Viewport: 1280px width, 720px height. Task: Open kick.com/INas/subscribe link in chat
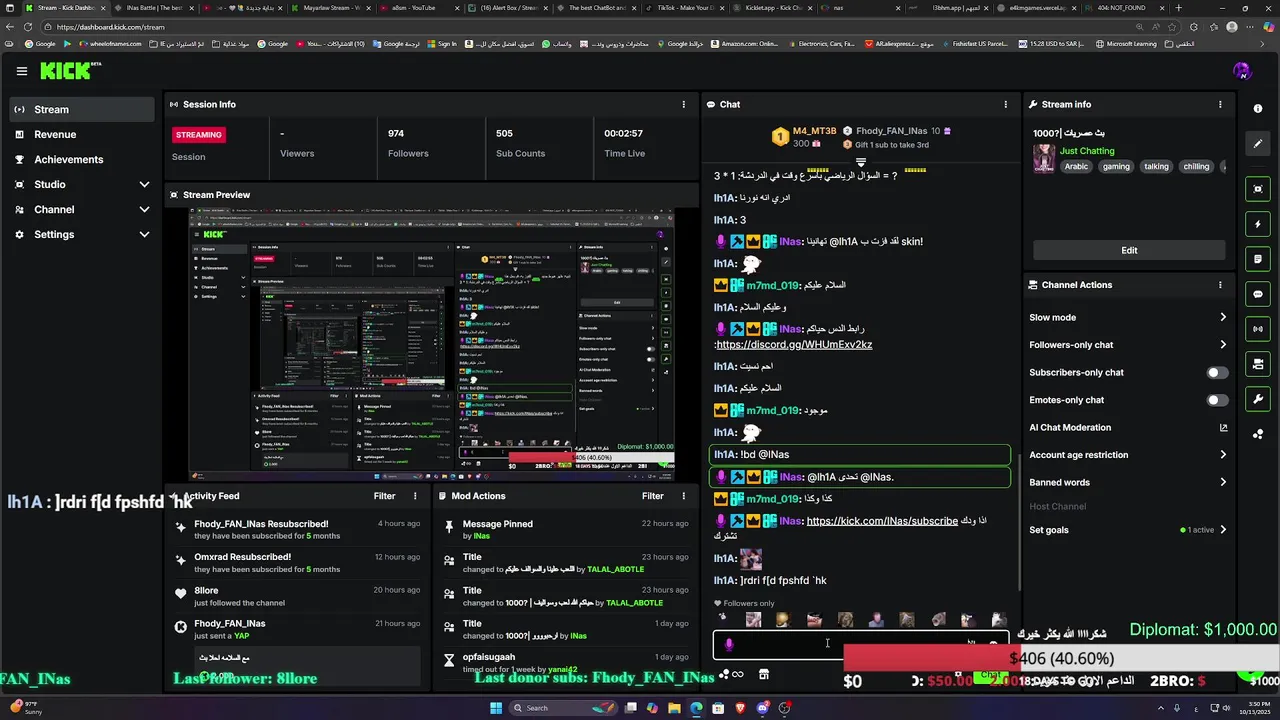coord(882,521)
